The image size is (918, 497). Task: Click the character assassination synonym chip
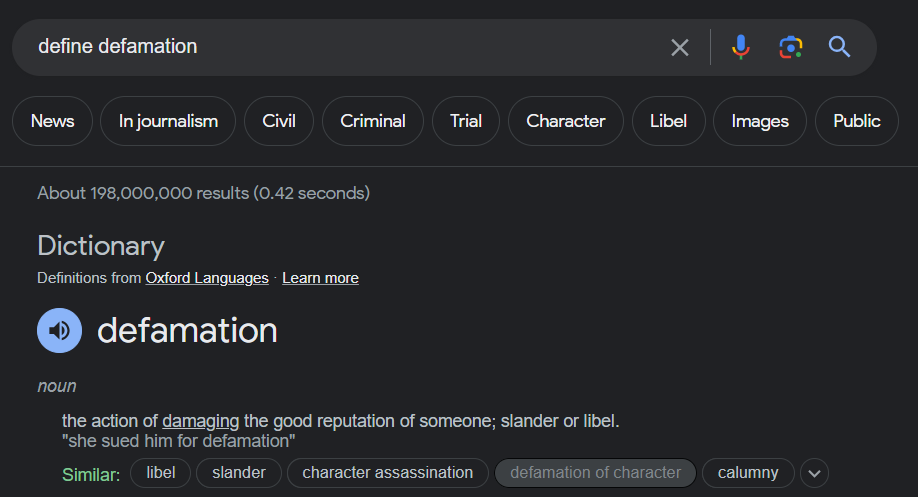pos(388,473)
